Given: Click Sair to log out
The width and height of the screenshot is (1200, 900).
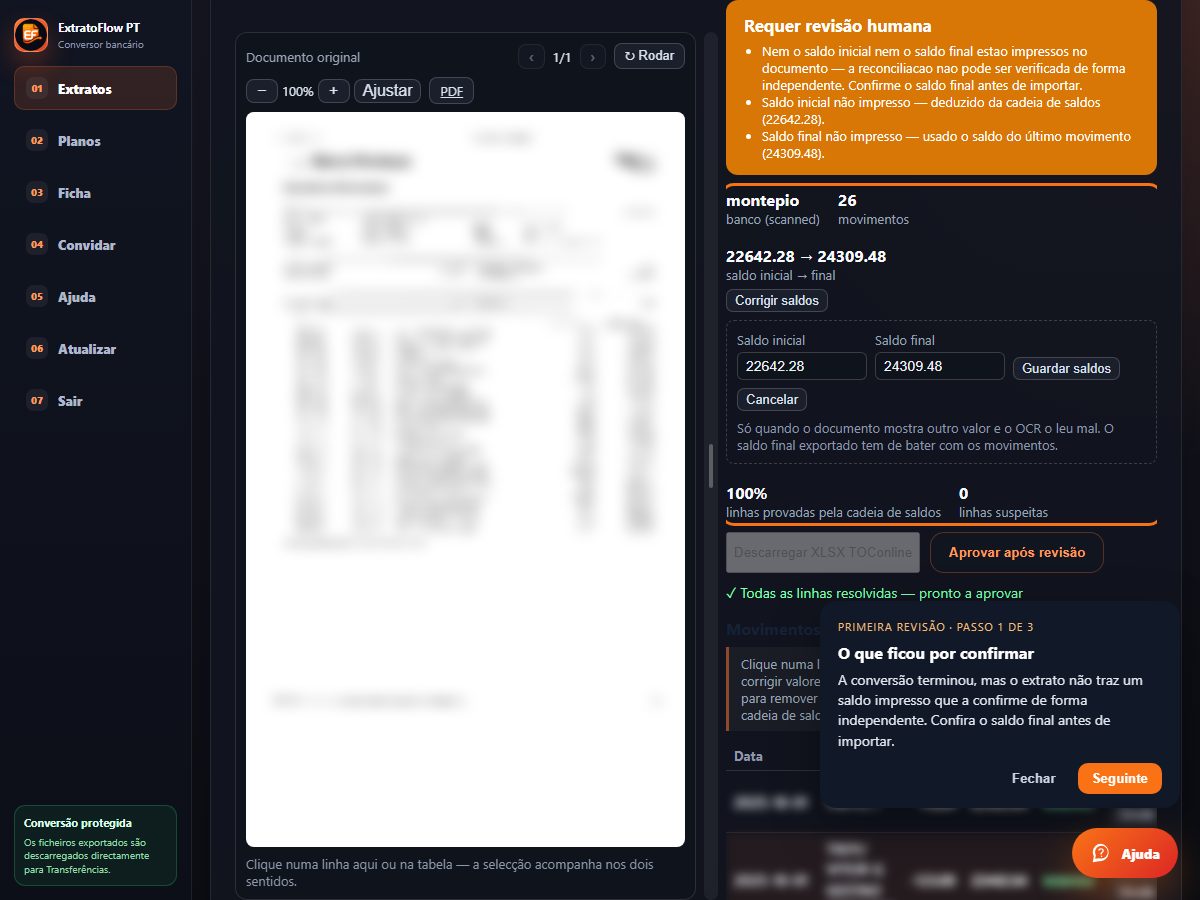Looking at the screenshot, I should (95, 401).
